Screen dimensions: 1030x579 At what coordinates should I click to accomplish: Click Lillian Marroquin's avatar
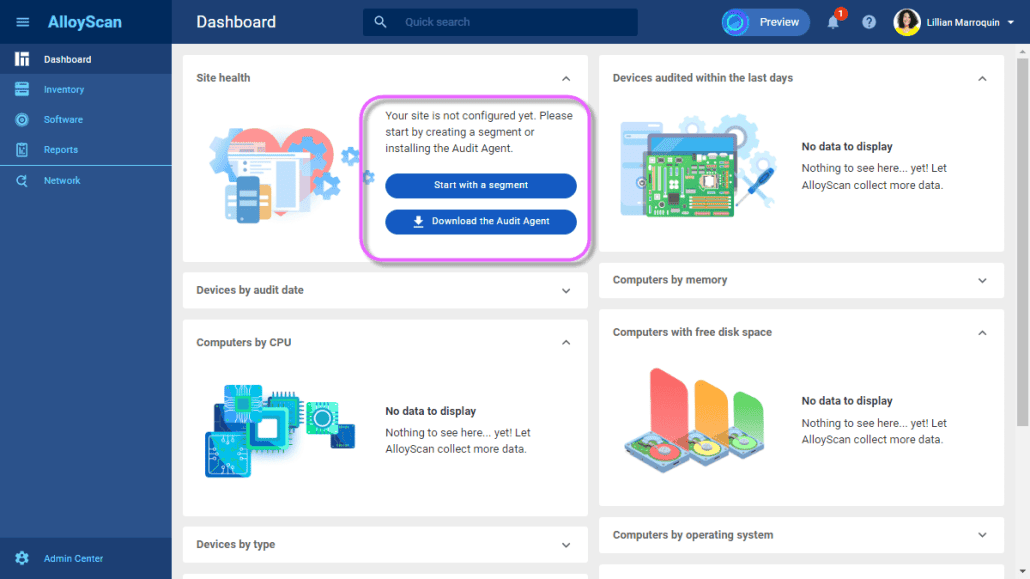point(907,22)
